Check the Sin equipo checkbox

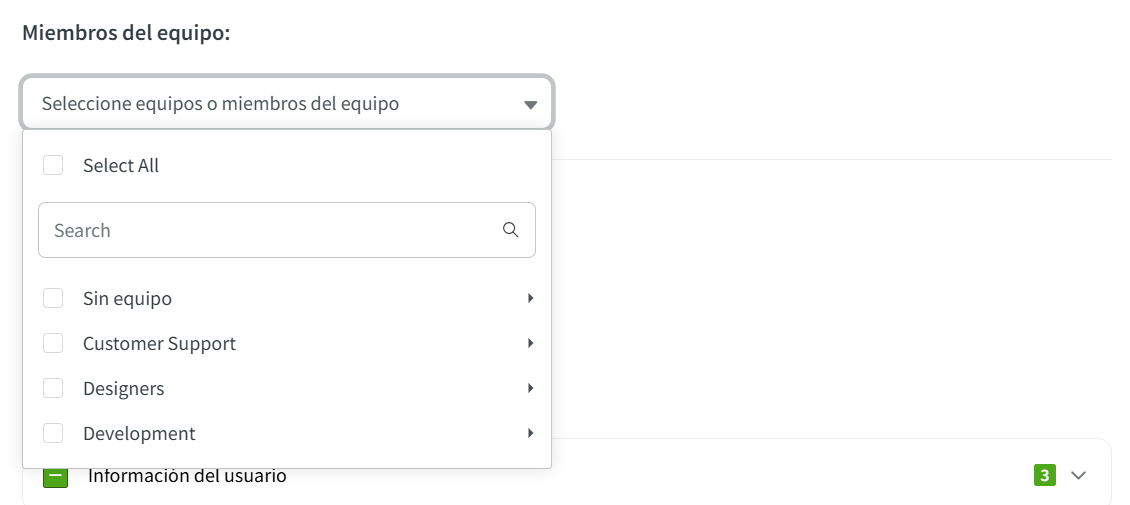tap(53, 299)
